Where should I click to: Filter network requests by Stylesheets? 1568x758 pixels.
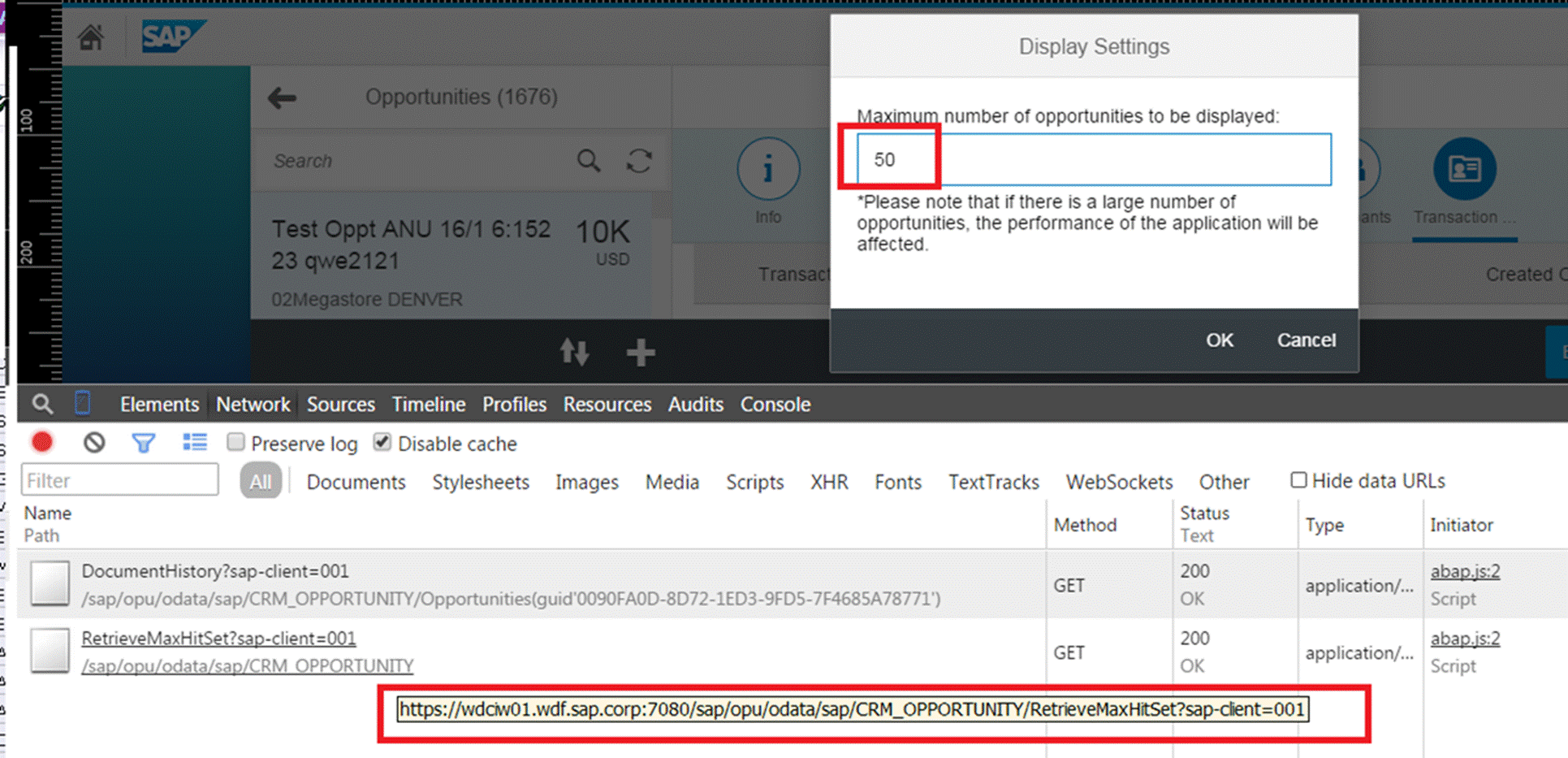[481, 482]
